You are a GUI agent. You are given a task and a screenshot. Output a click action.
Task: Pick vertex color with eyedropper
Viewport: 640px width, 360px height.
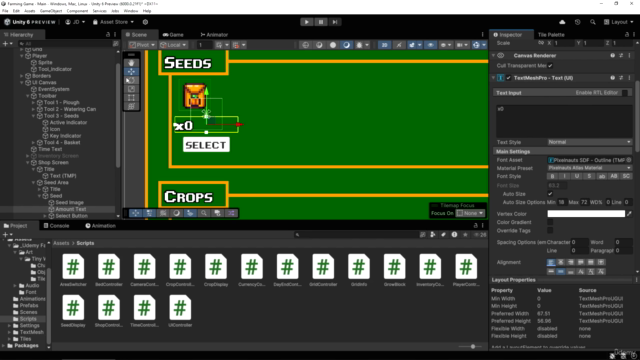(x=629, y=213)
